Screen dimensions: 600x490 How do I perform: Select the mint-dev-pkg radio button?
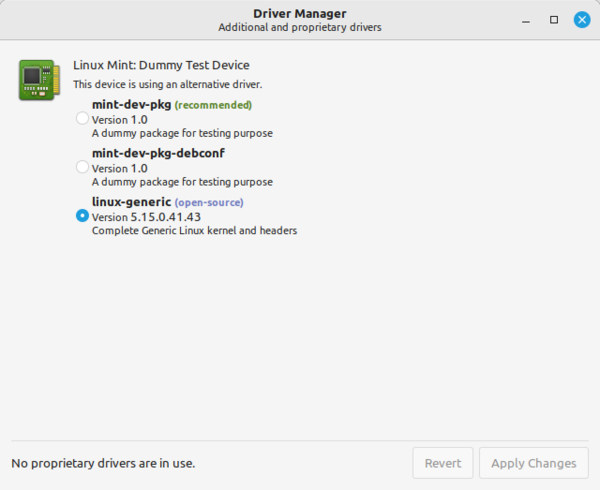coord(82,118)
